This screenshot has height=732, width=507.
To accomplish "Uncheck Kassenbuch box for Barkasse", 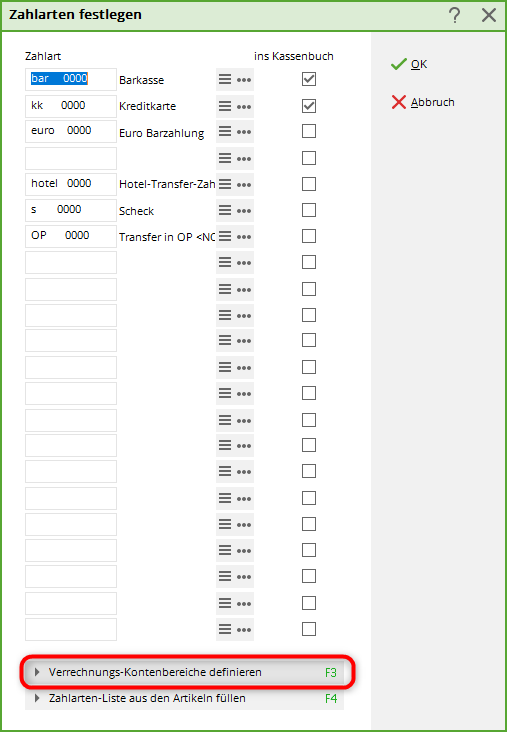I will (x=309, y=79).
